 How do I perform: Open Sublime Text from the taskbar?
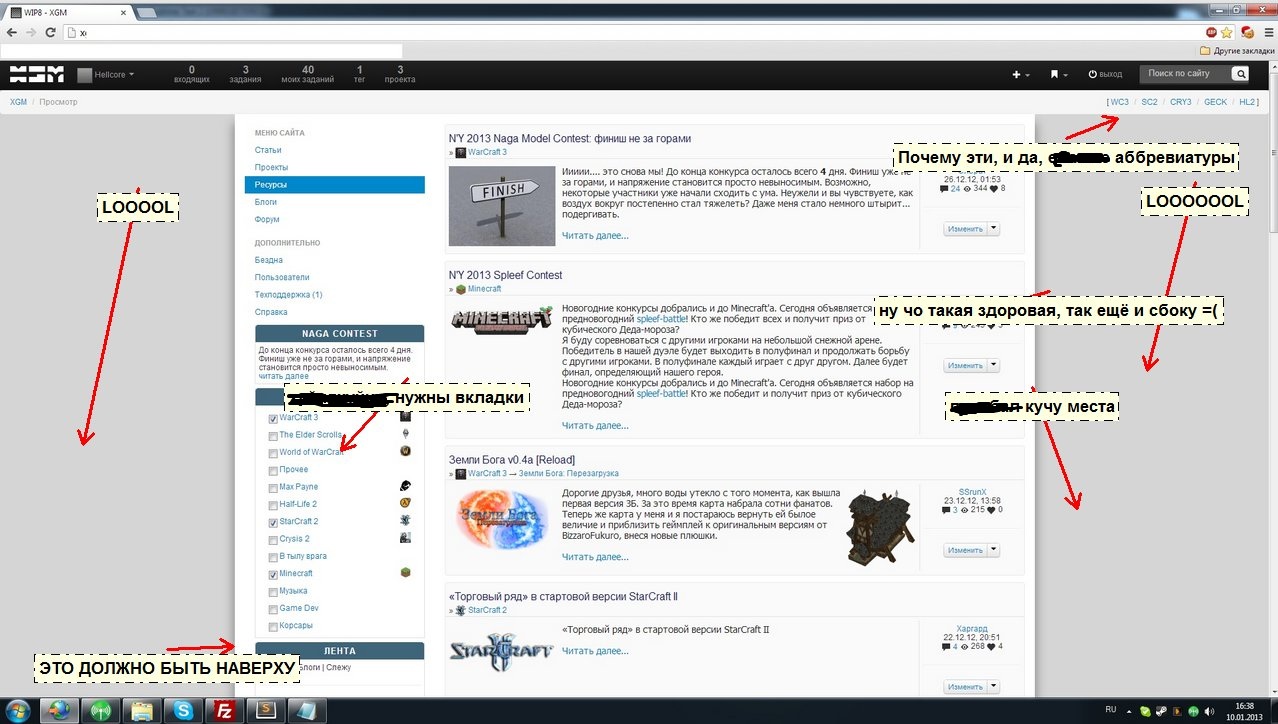coord(266,711)
